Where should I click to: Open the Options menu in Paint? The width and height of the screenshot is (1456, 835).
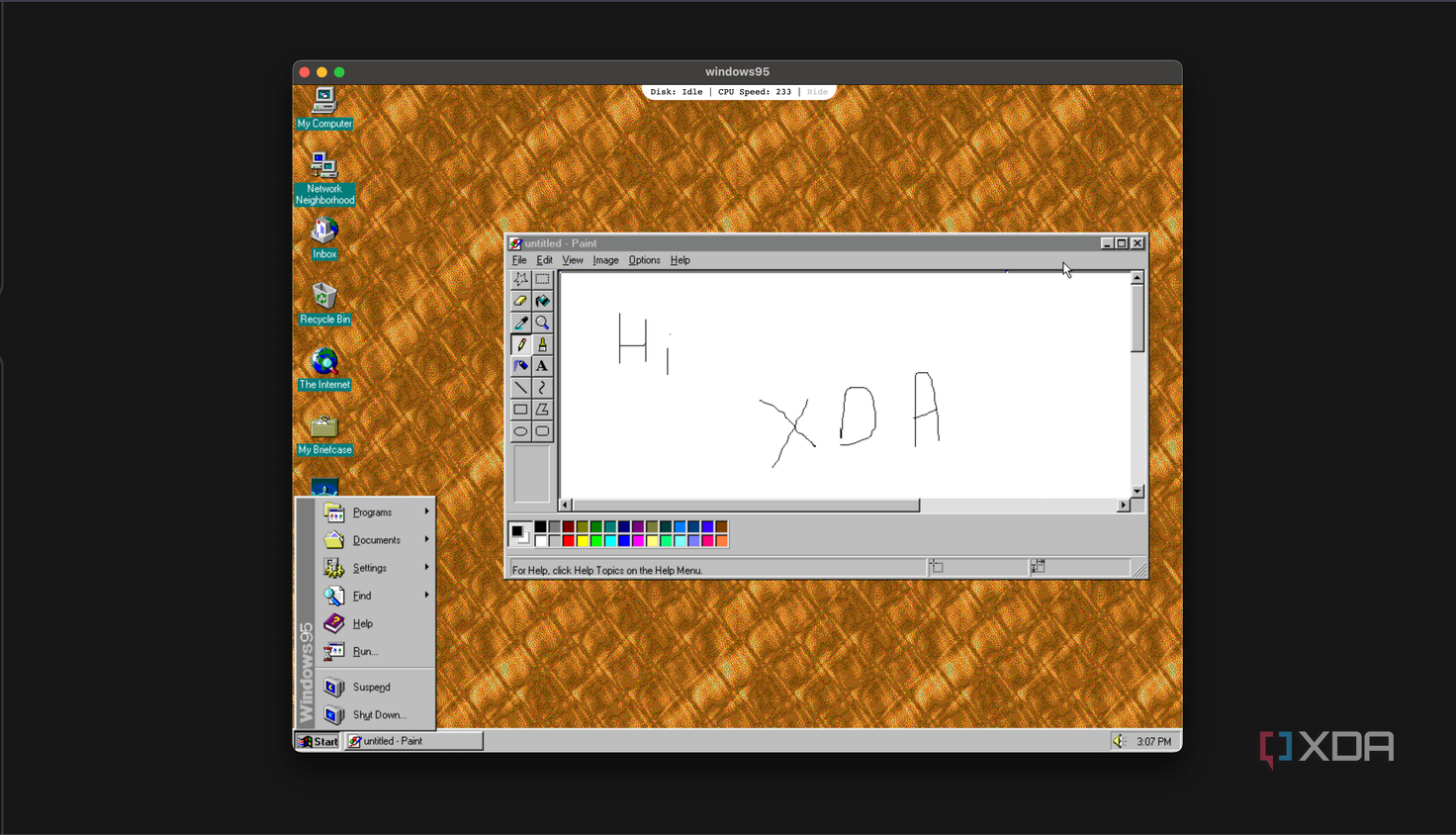(644, 260)
